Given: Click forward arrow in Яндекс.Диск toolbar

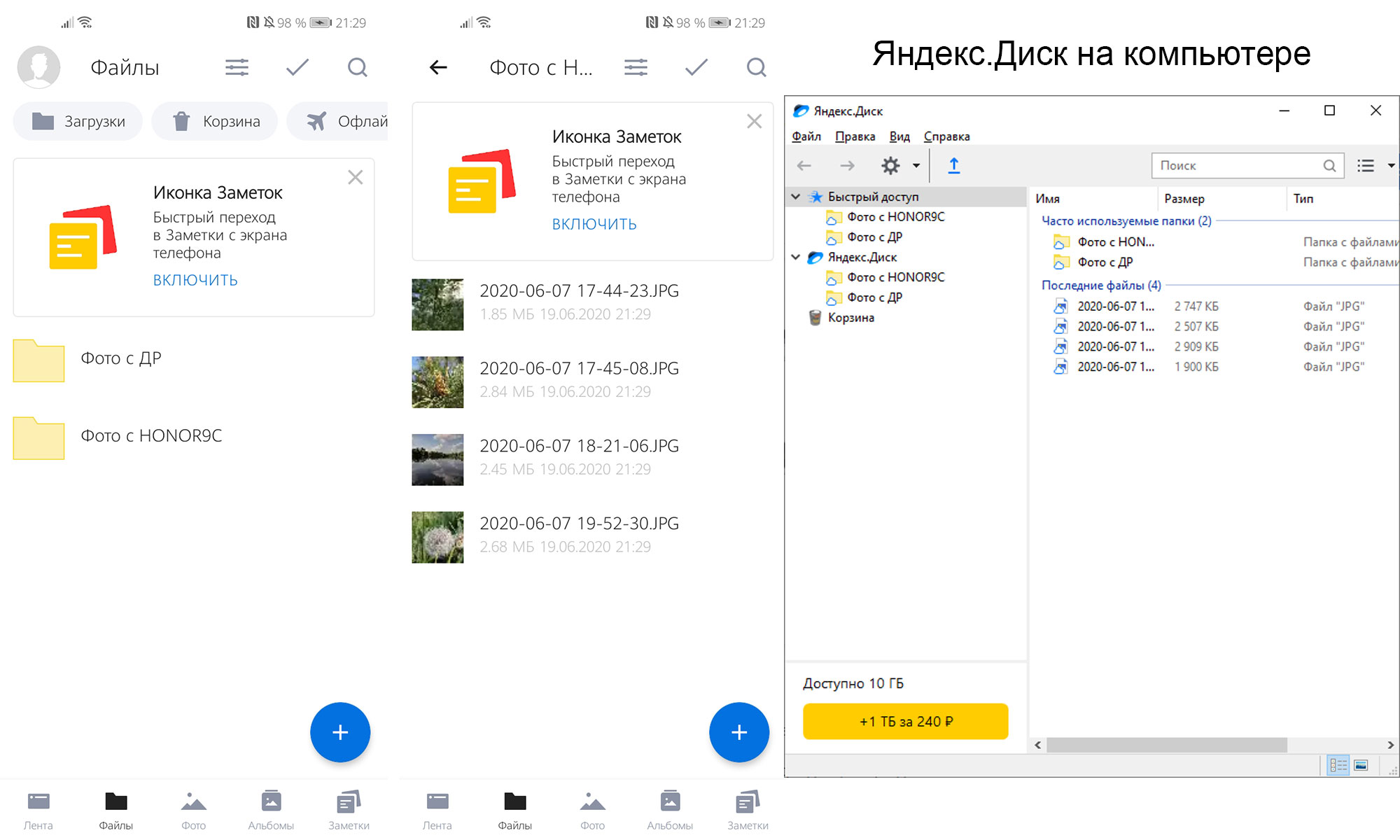Looking at the screenshot, I should click(x=847, y=166).
